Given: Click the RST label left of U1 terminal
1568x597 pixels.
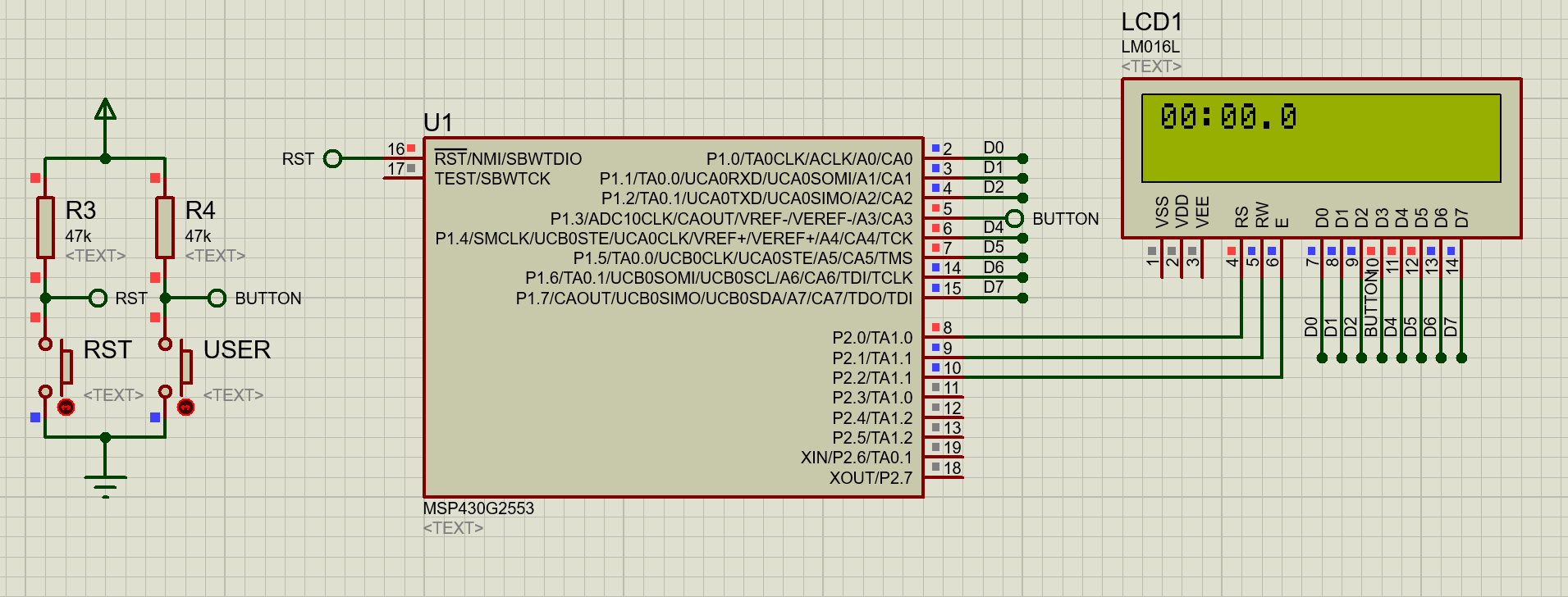Looking at the screenshot, I should tap(298, 159).
